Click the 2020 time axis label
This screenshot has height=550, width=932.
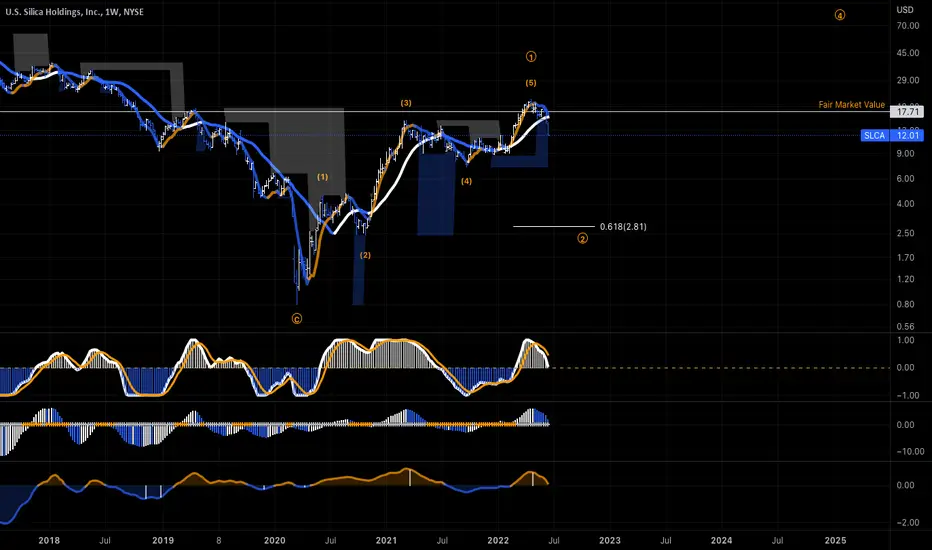click(275, 540)
